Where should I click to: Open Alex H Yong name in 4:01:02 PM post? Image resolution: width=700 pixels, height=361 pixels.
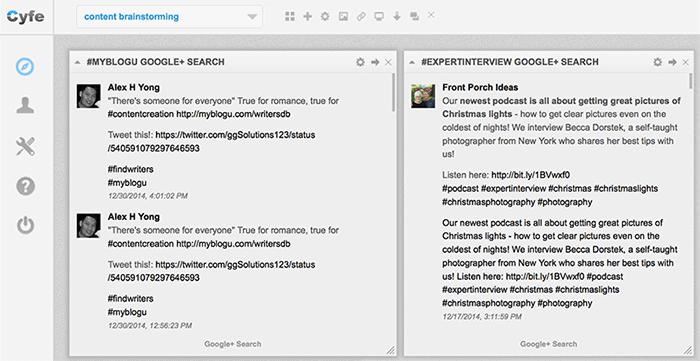[133, 87]
